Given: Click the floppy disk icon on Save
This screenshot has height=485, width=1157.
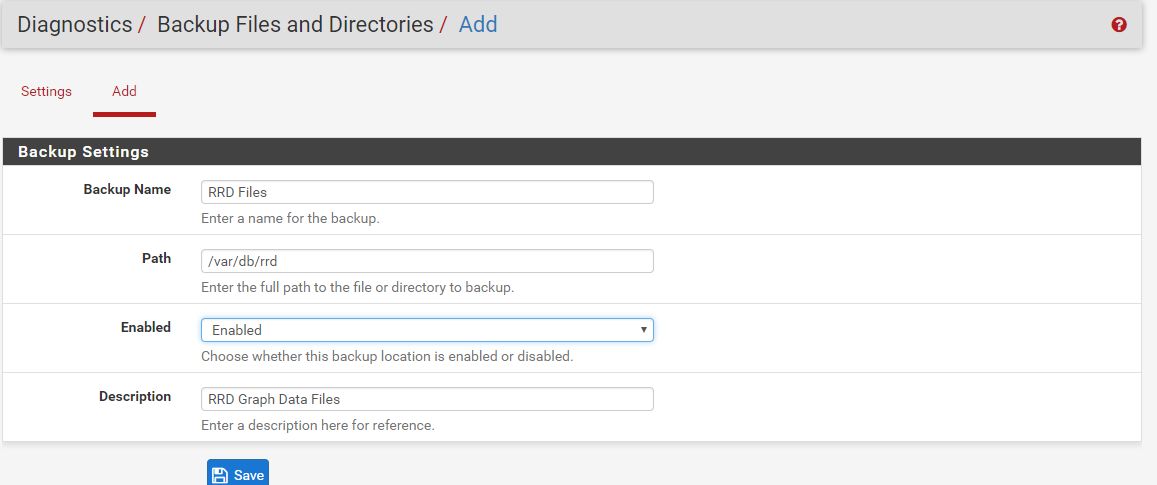Looking at the screenshot, I should [220, 475].
